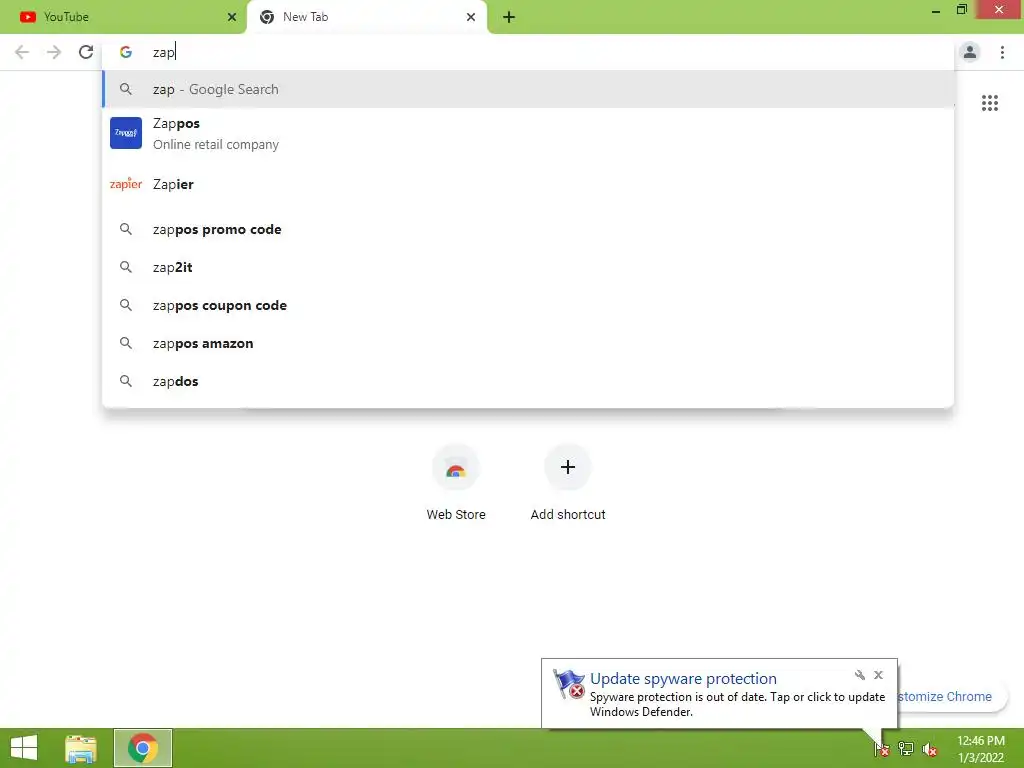The width and height of the screenshot is (1024, 768).
Task: Open the Chrome profile avatar
Action: point(970,52)
